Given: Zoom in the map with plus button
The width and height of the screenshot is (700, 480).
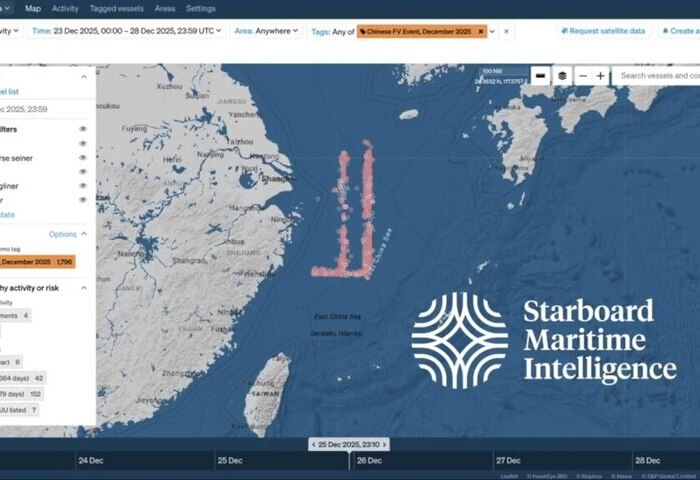Looking at the screenshot, I should tap(600, 76).
